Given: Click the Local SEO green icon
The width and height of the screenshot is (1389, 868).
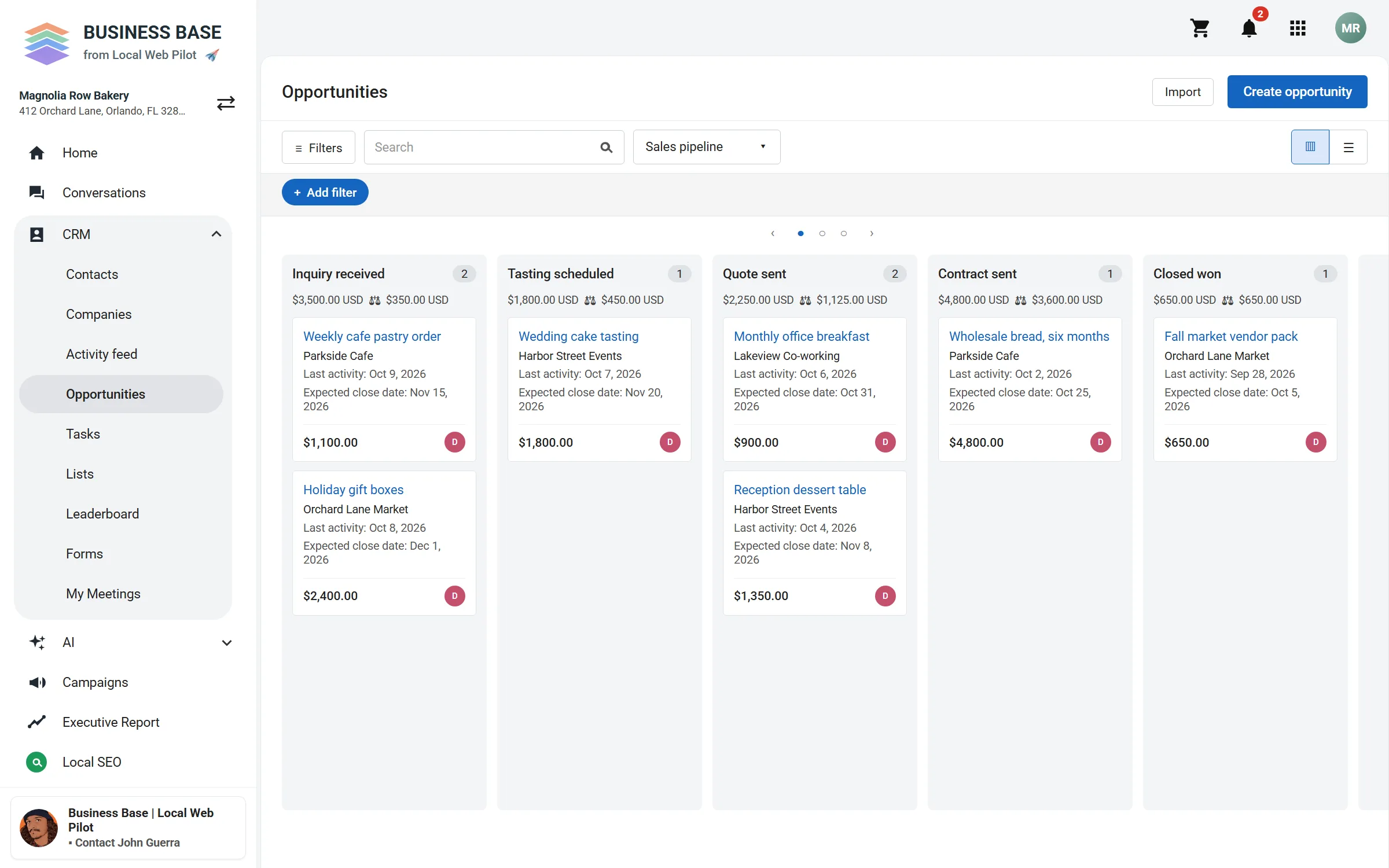Looking at the screenshot, I should tap(36, 762).
